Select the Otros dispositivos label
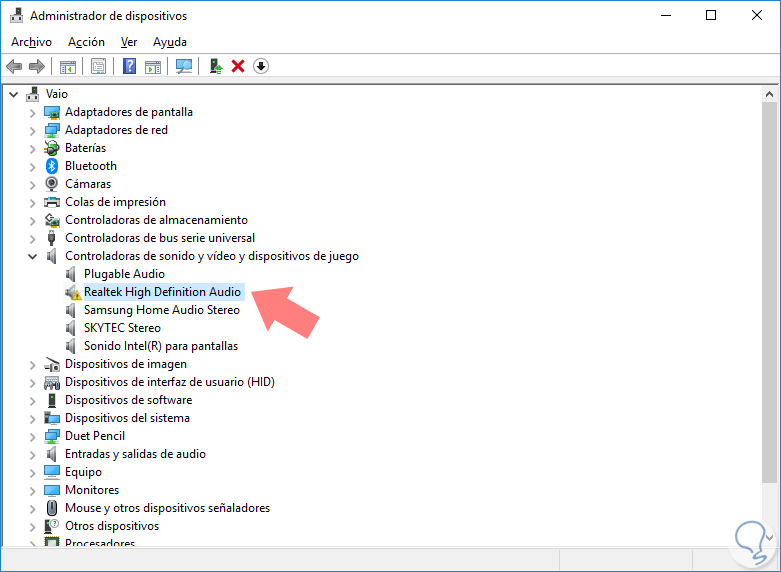The image size is (781, 572). 112,526
